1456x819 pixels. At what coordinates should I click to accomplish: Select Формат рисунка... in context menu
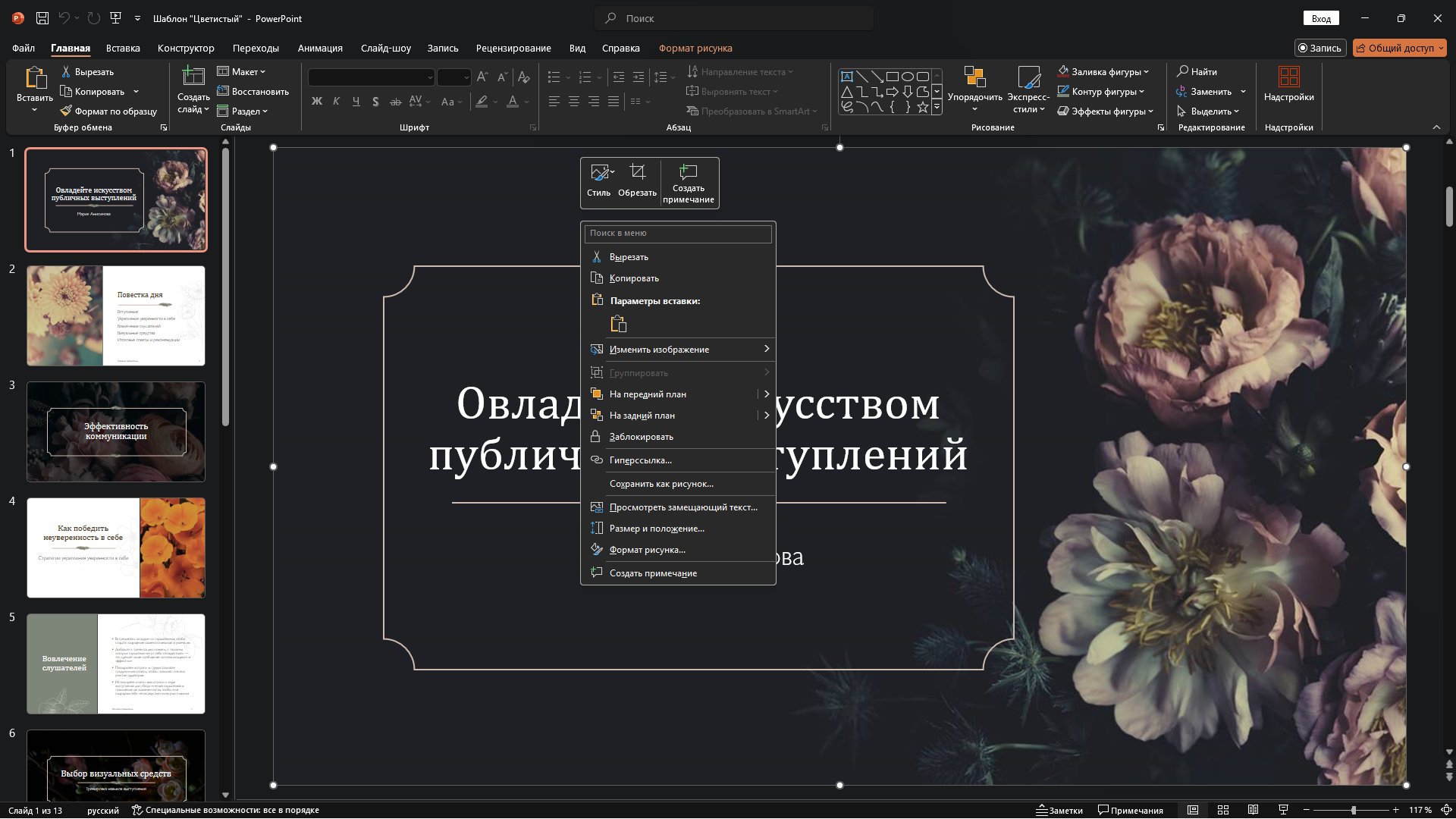pyautogui.click(x=647, y=550)
